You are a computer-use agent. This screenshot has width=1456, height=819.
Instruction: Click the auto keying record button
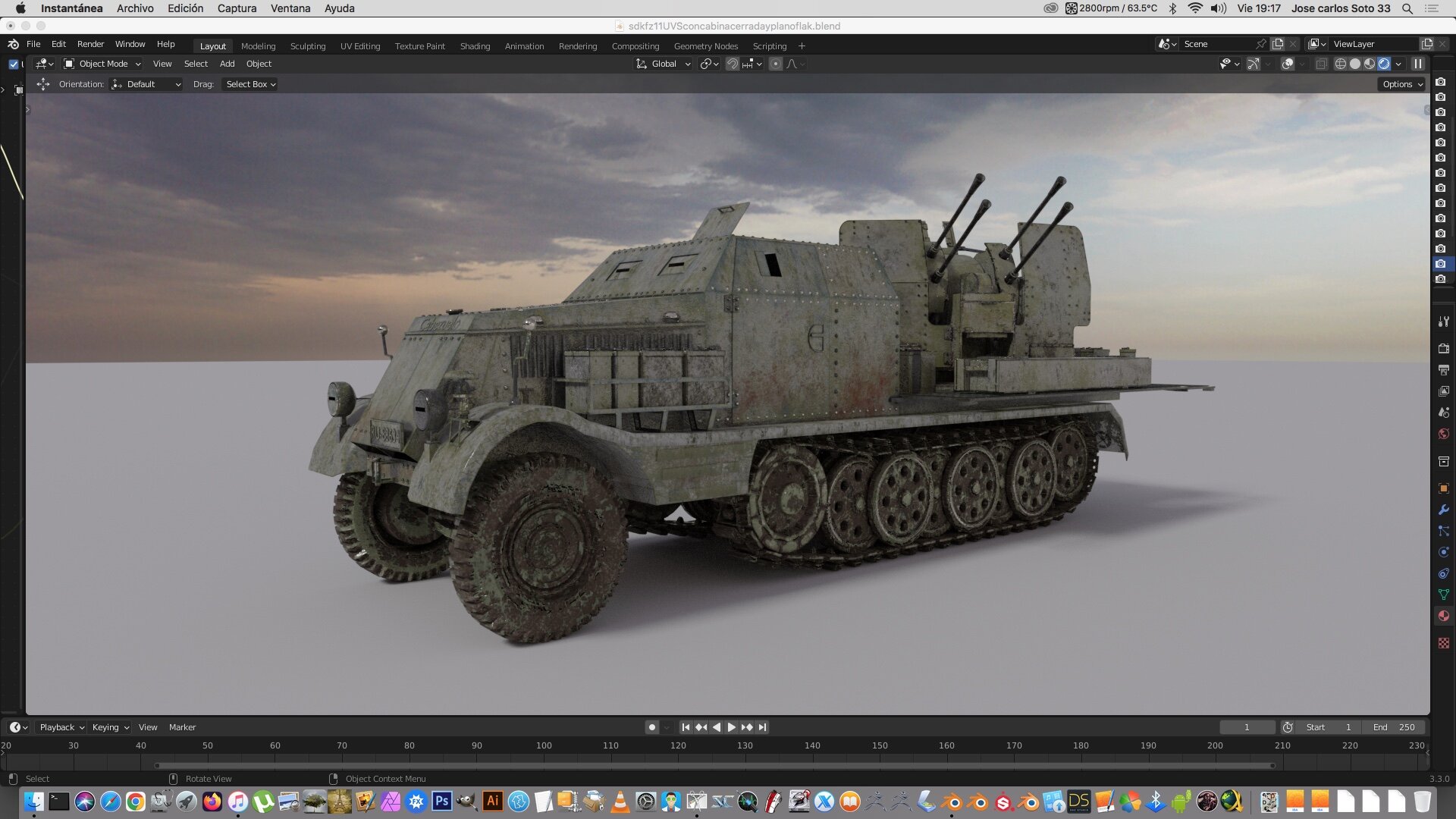[651, 727]
